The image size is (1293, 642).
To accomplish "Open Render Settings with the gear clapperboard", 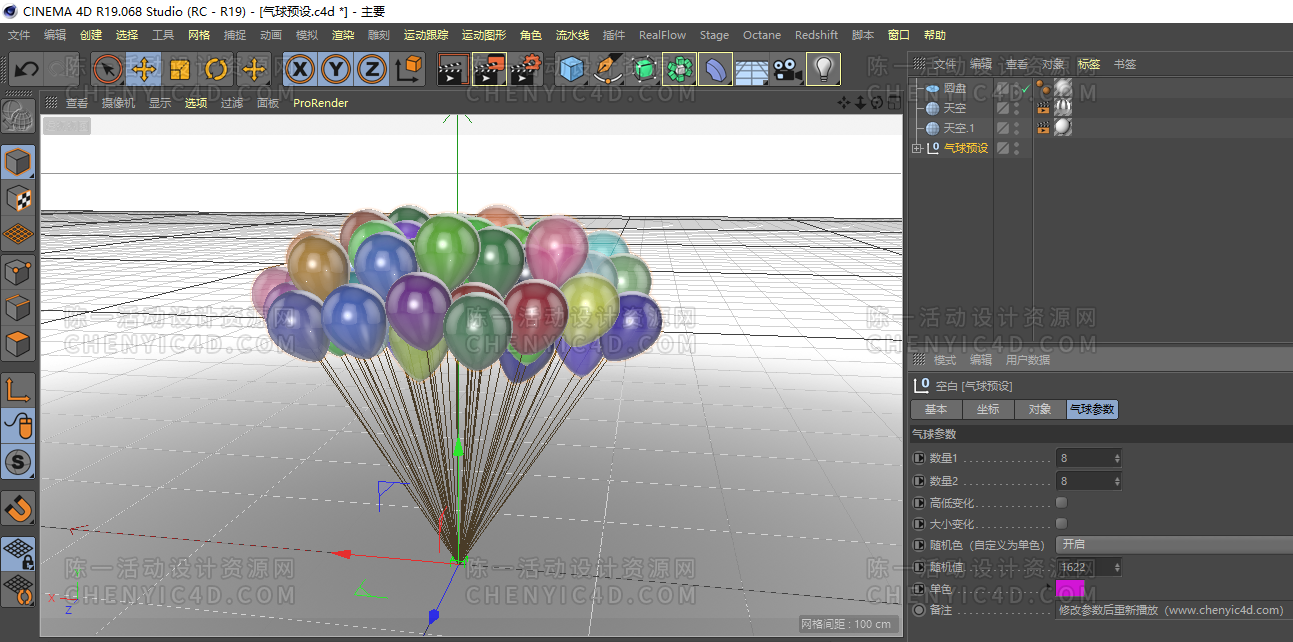I will click(526, 69).
